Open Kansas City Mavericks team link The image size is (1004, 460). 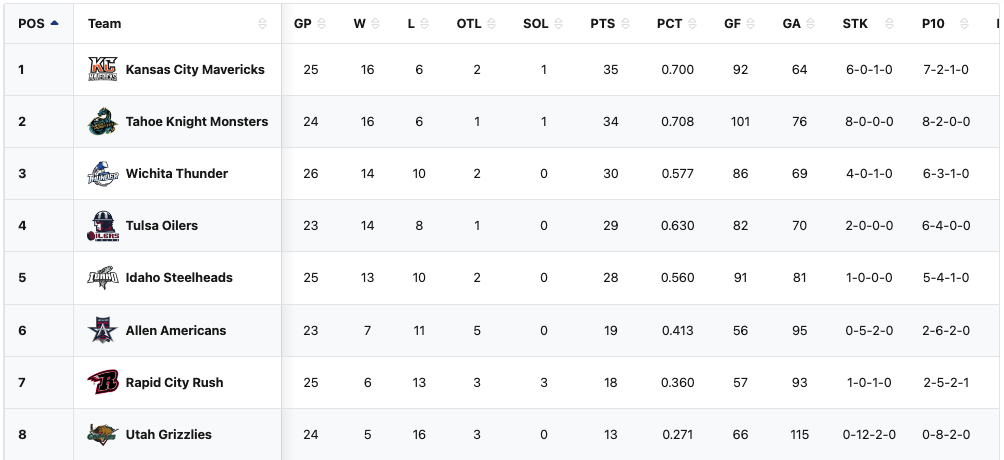[195, 70]
